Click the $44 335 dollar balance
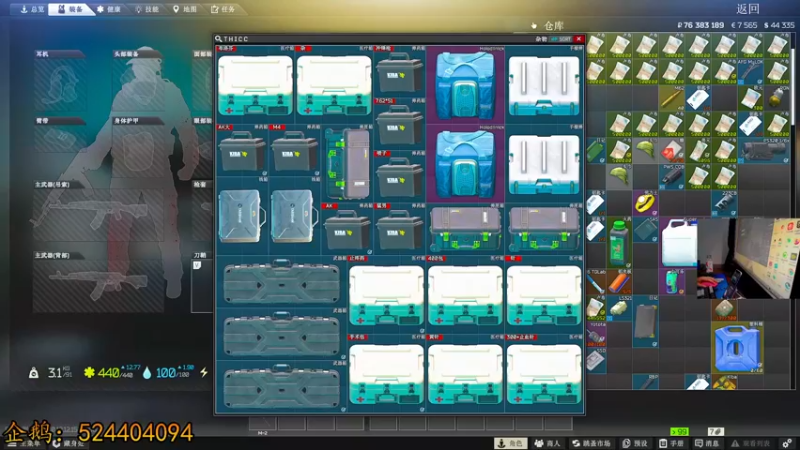The height and width of the screenshot is (450, 800). [779, 25]
